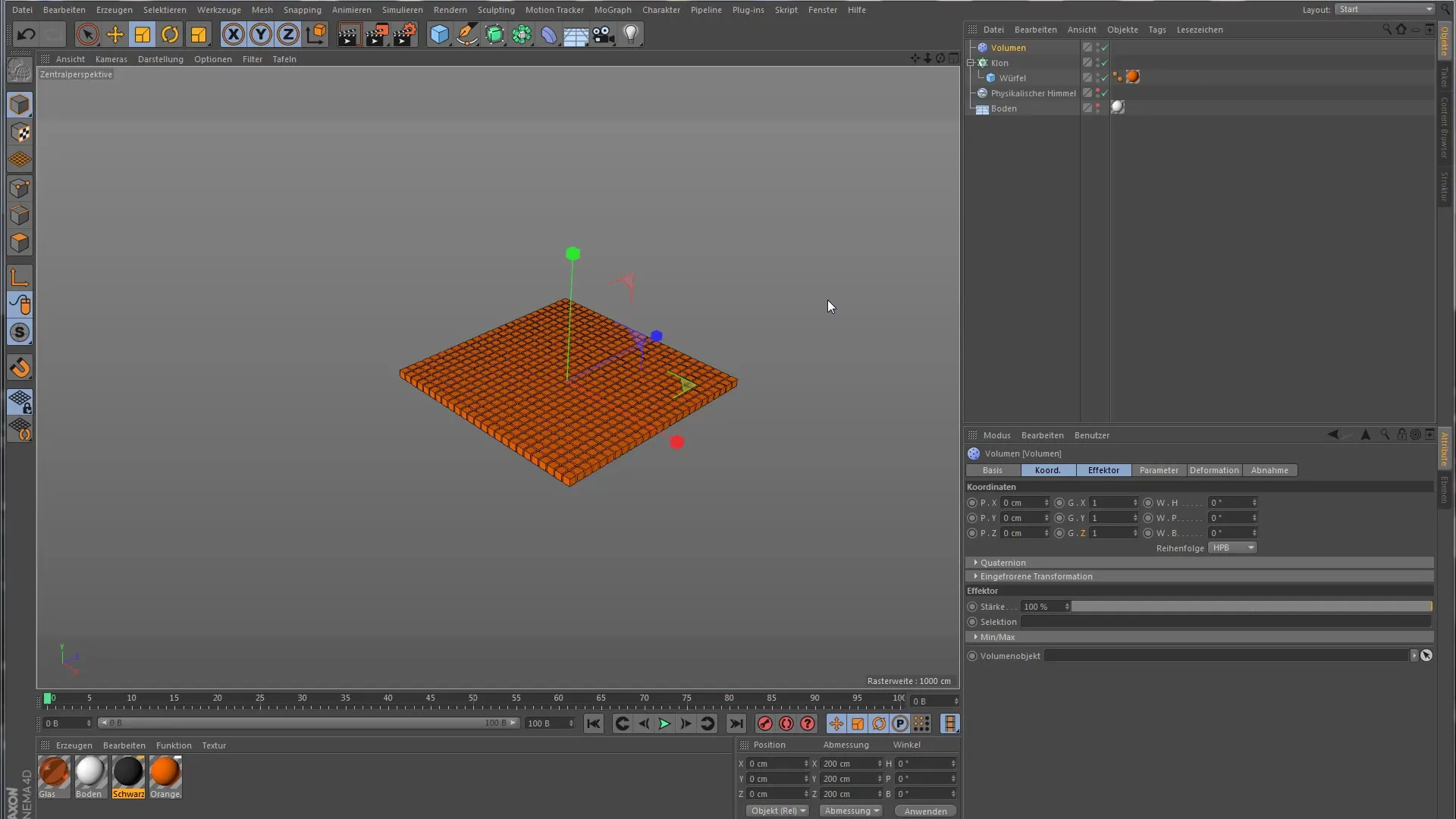1456x819 pixels.
Task: Click the Volumenobjekt picker arrow icon
Action: pos(1426,656)
